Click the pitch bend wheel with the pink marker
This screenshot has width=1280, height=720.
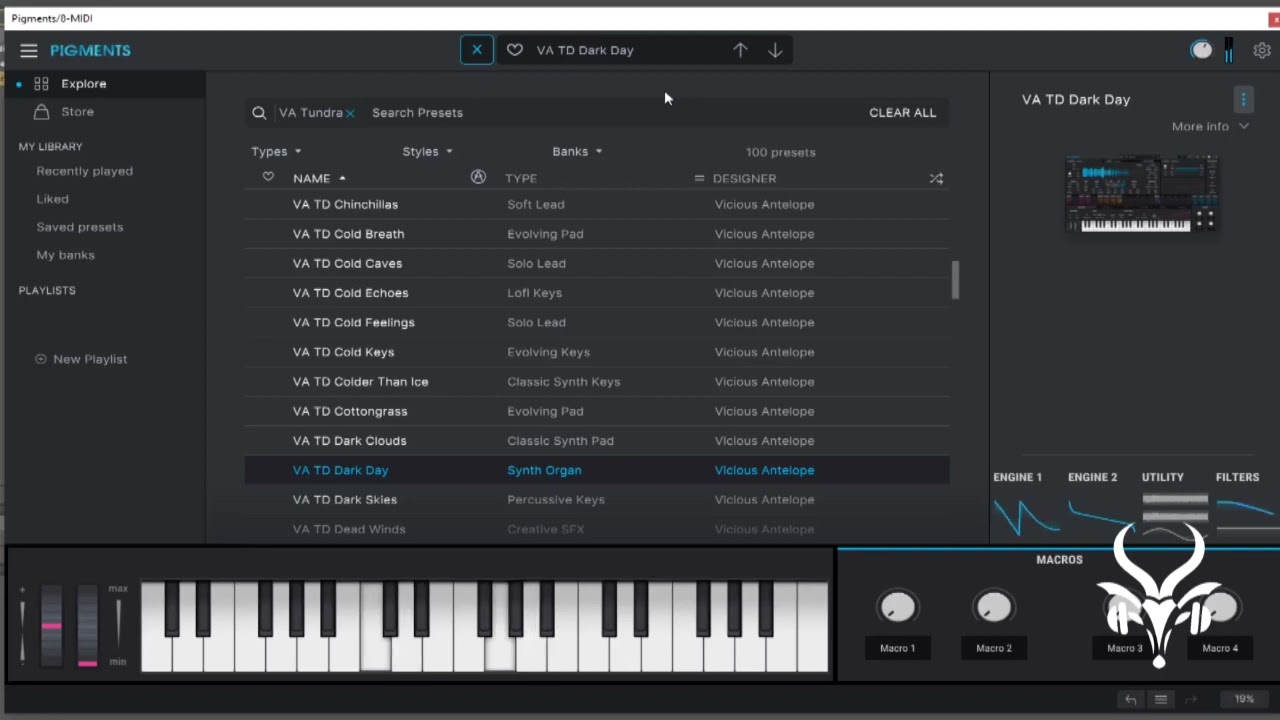click(x=51, y=625)
